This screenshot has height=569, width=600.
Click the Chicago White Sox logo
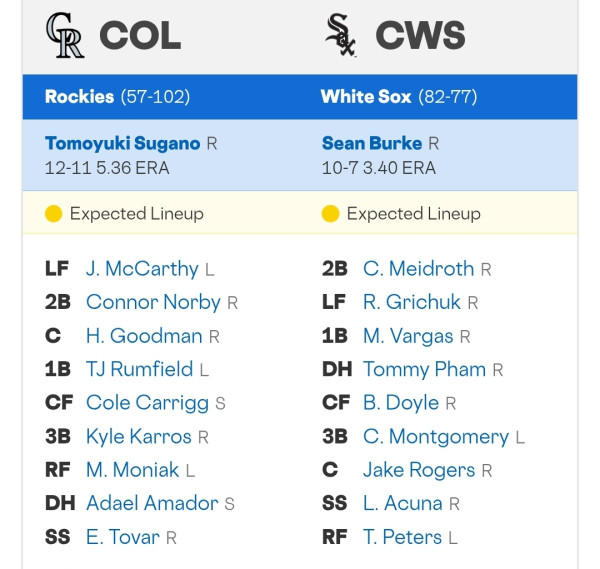pyautogui.click(x=341, y=35)
